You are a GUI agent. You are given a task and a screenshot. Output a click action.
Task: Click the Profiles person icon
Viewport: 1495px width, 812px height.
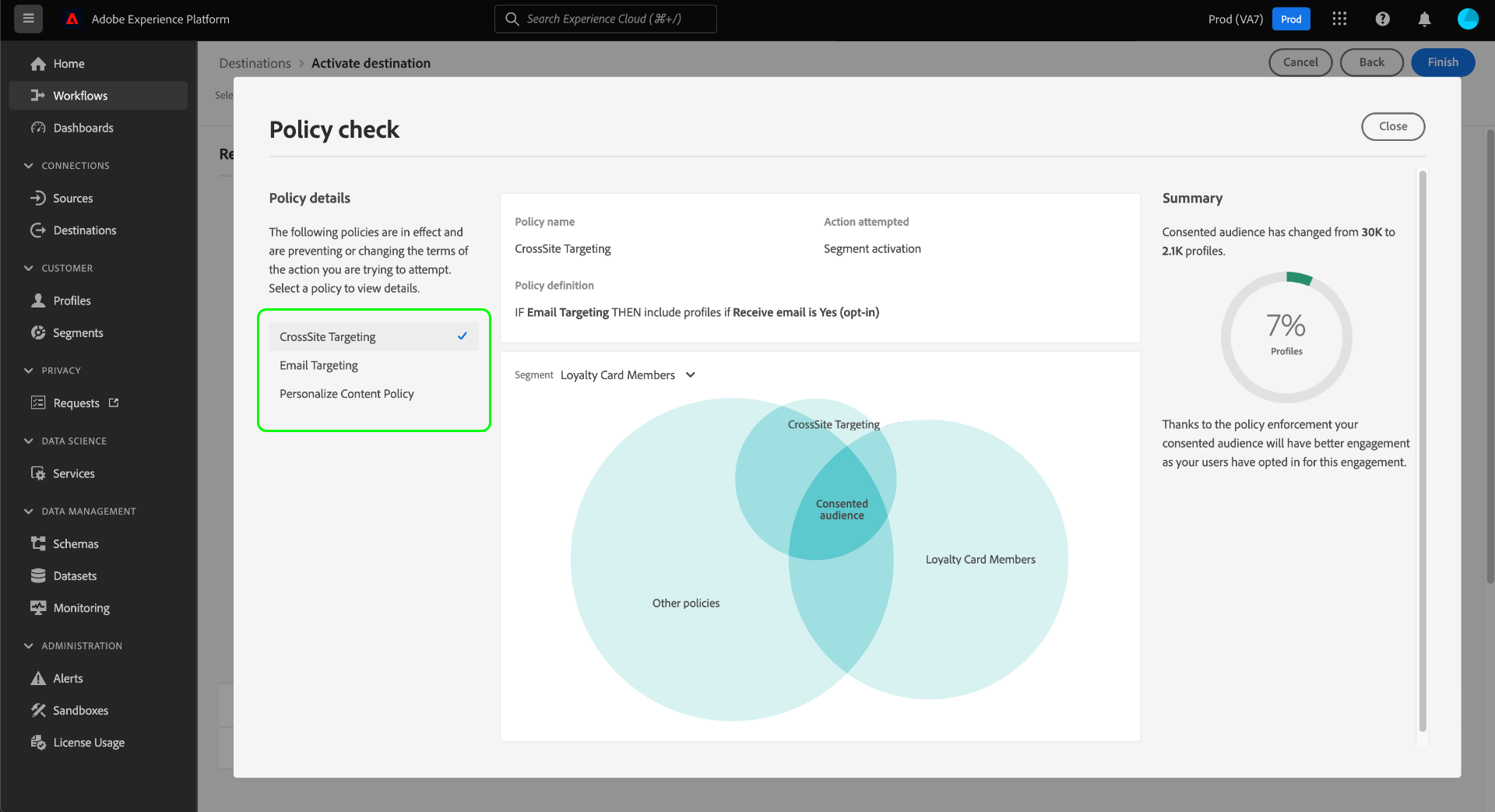(x=38, y=301)
